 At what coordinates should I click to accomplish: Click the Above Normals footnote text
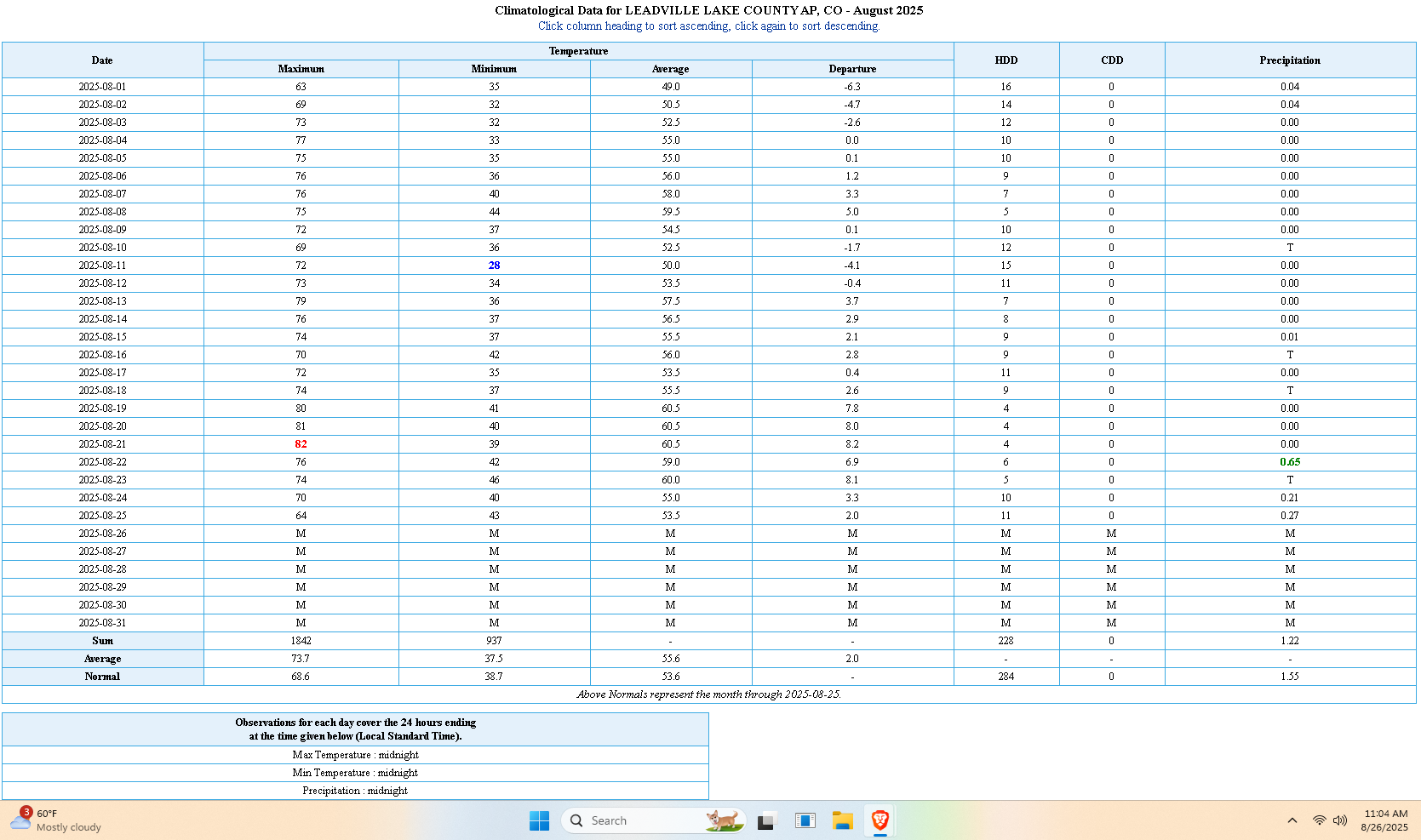tap(709, 694)
